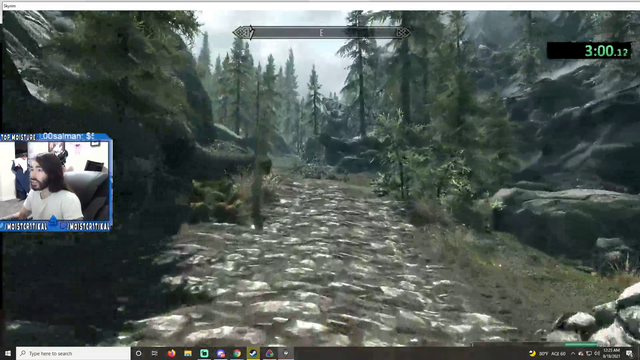Image resolution: width=640 pixels, height=360 pixels.
Task: Click the Skyrim window title text
Action: coord(9,6)
